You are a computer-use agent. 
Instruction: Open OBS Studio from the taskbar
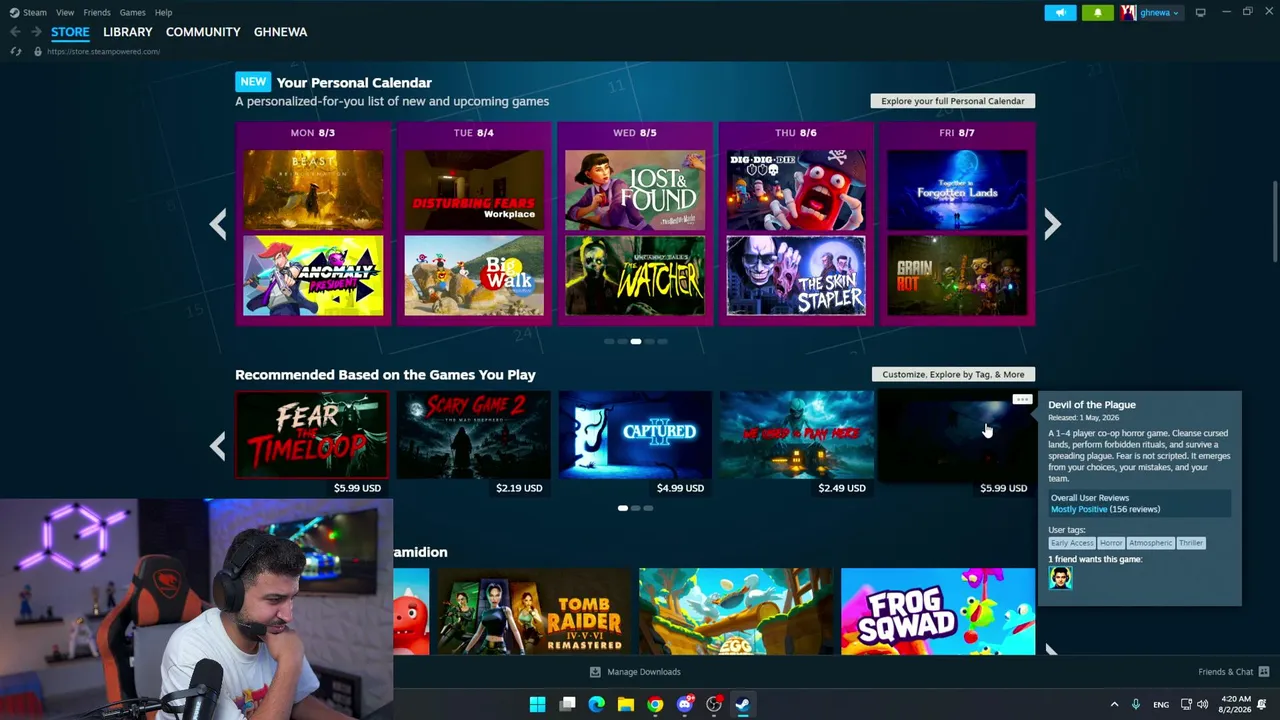point(714,704)
